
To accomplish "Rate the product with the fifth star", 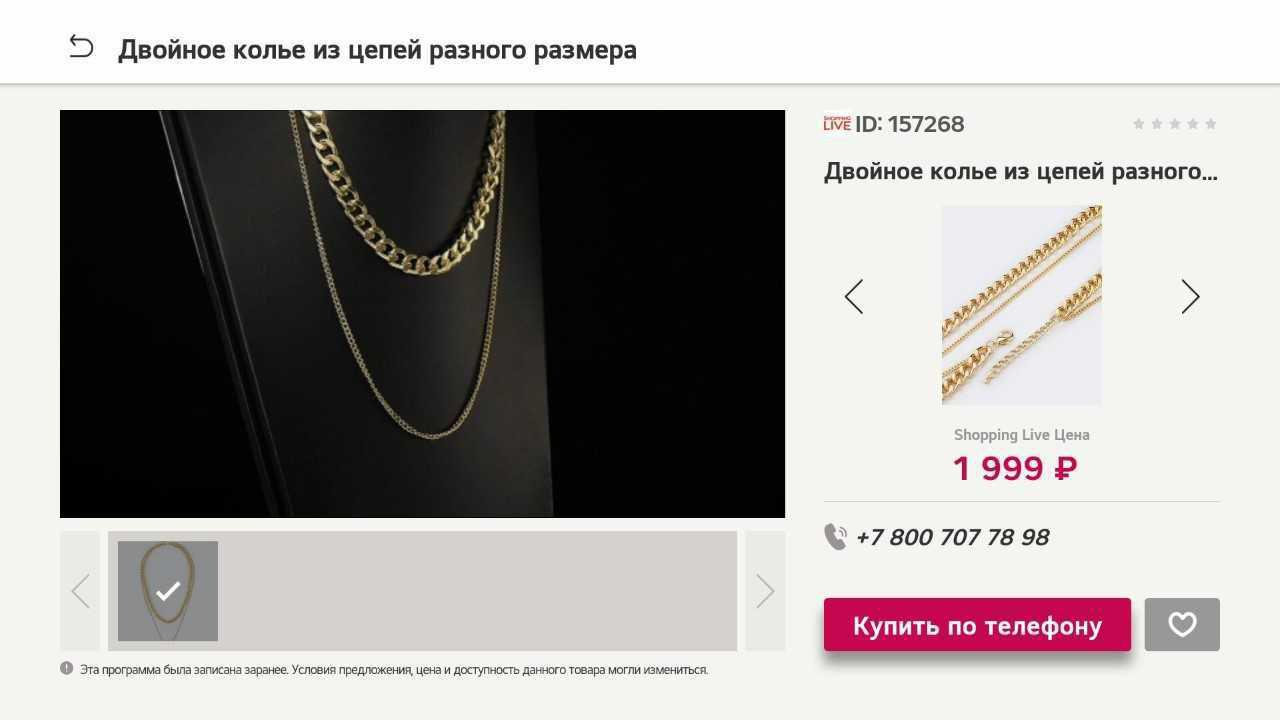I will tap(1211, 124).
